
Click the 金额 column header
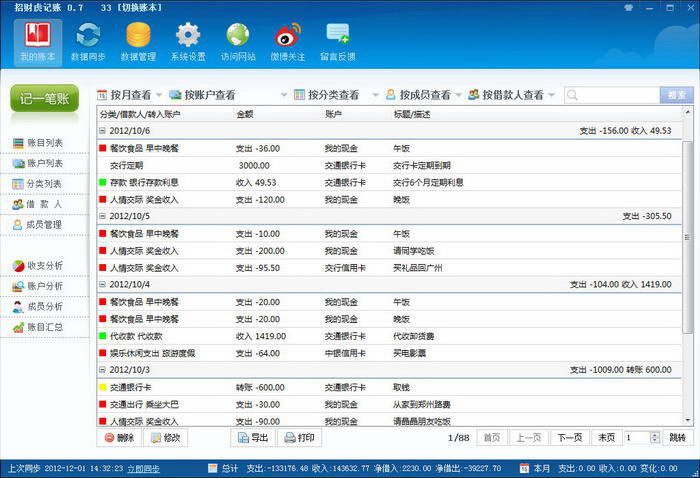click(x=245, y=114)
